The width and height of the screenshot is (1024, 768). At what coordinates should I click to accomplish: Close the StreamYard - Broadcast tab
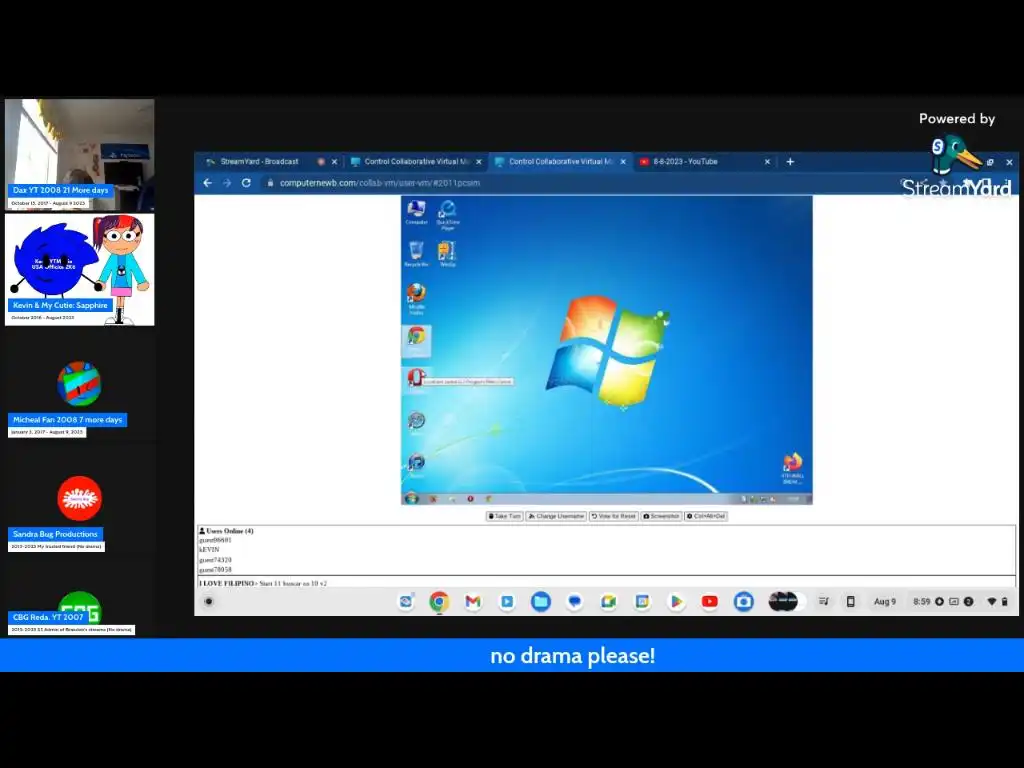334,162
